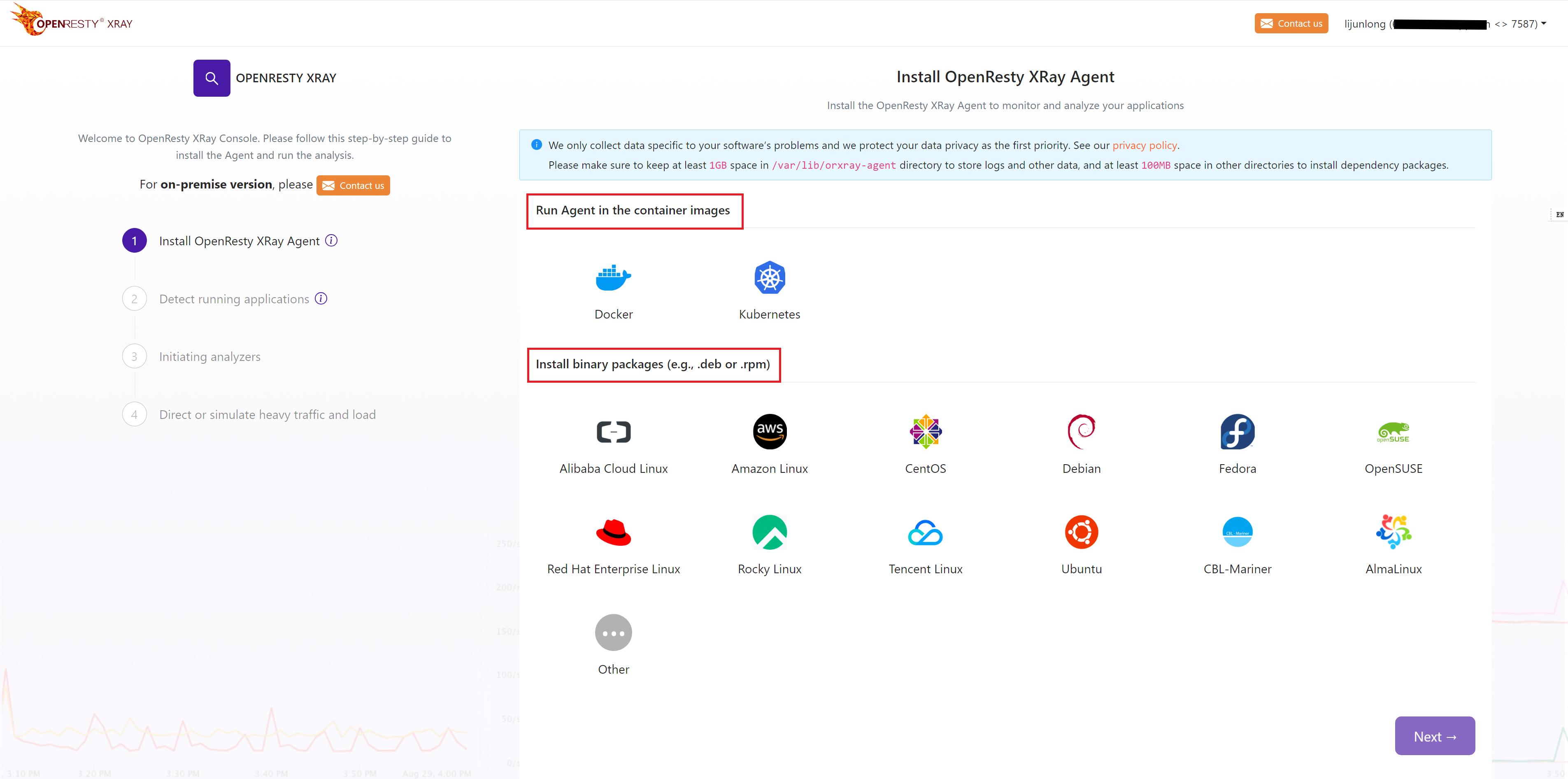Open the lijunlong account dropdown
This screenshot has height=779, width=1568.
click(1445, 24)
